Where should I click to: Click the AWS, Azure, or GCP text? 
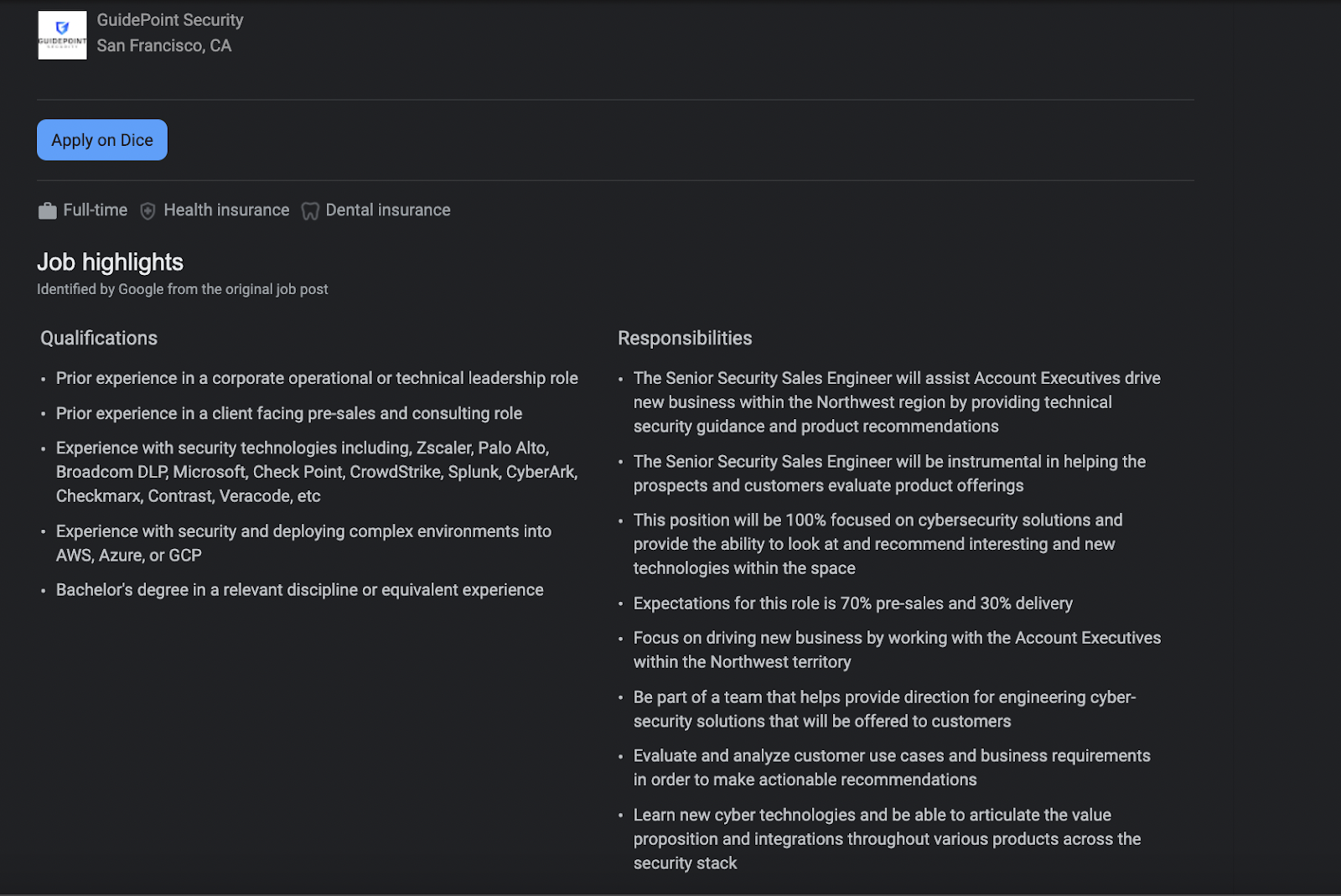point(128,556)
